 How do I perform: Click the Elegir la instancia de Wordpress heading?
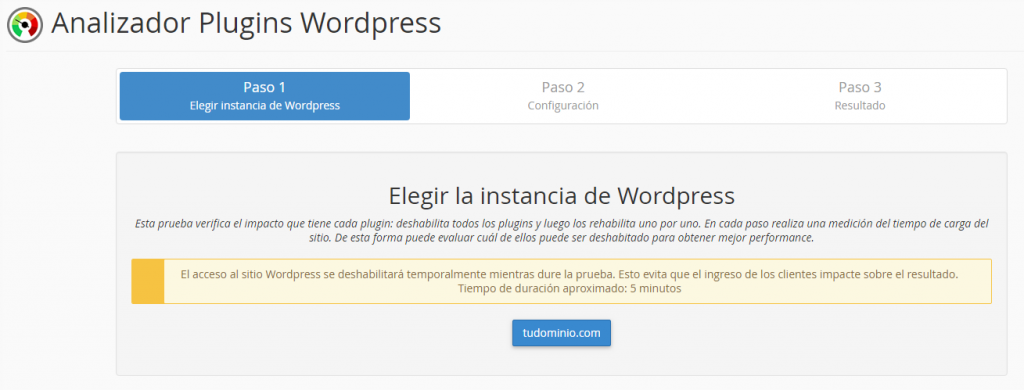pos(562,195)
